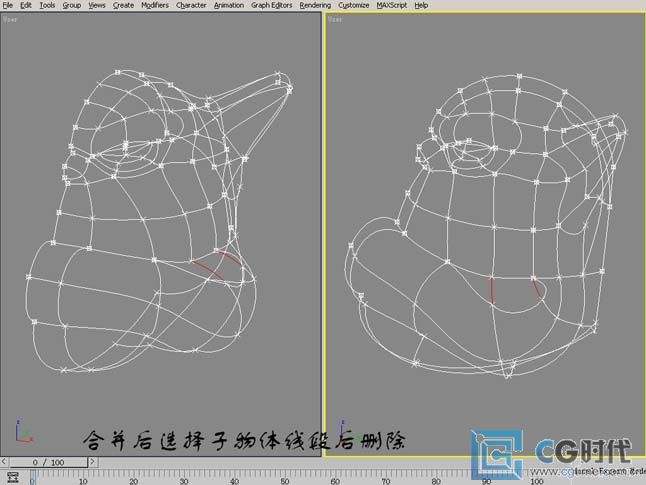
Task: Open the Group menu
Action: [72, 5]
